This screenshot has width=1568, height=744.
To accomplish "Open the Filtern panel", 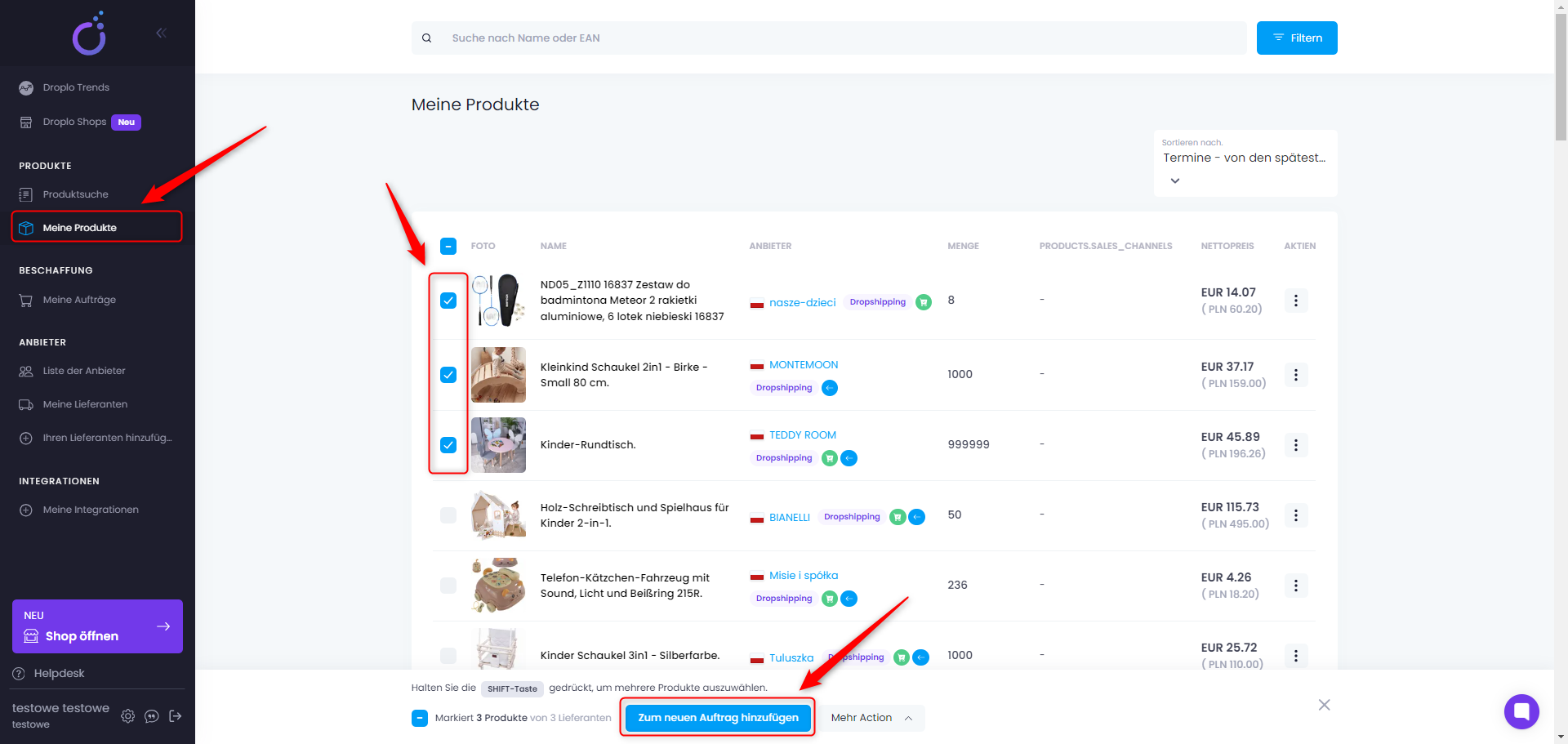I will pyautogui.click(x=1297, y=38).
